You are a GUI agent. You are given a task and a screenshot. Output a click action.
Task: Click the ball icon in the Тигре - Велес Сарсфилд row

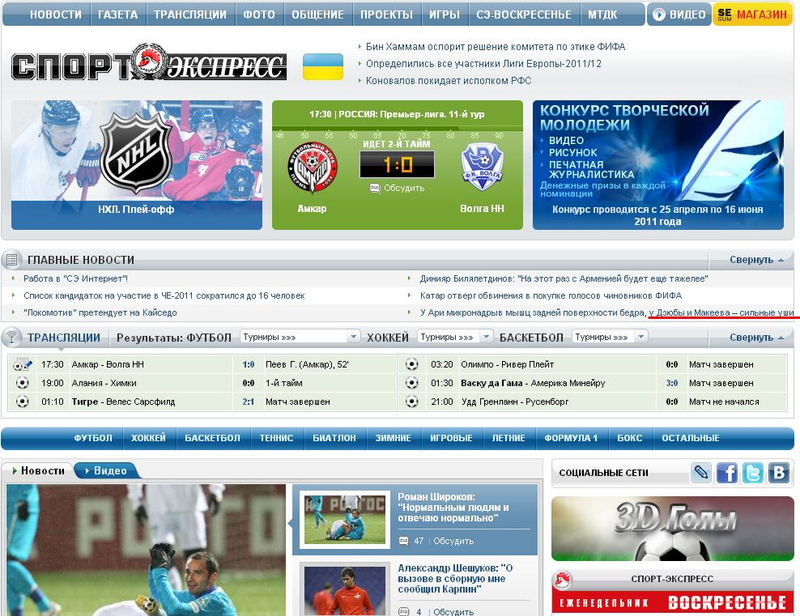[x=22, y=402]
